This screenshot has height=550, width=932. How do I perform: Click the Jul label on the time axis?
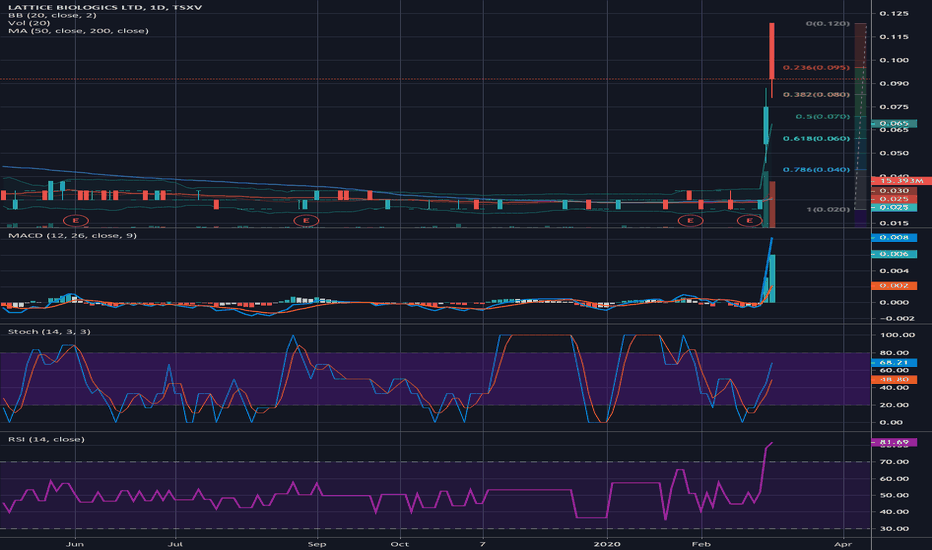pyautogui.click(x=175, y=544)
